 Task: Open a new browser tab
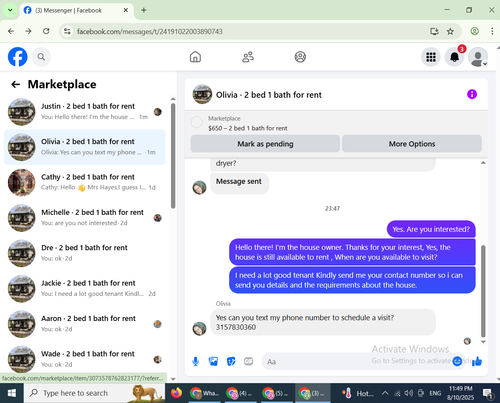point(144,10)
